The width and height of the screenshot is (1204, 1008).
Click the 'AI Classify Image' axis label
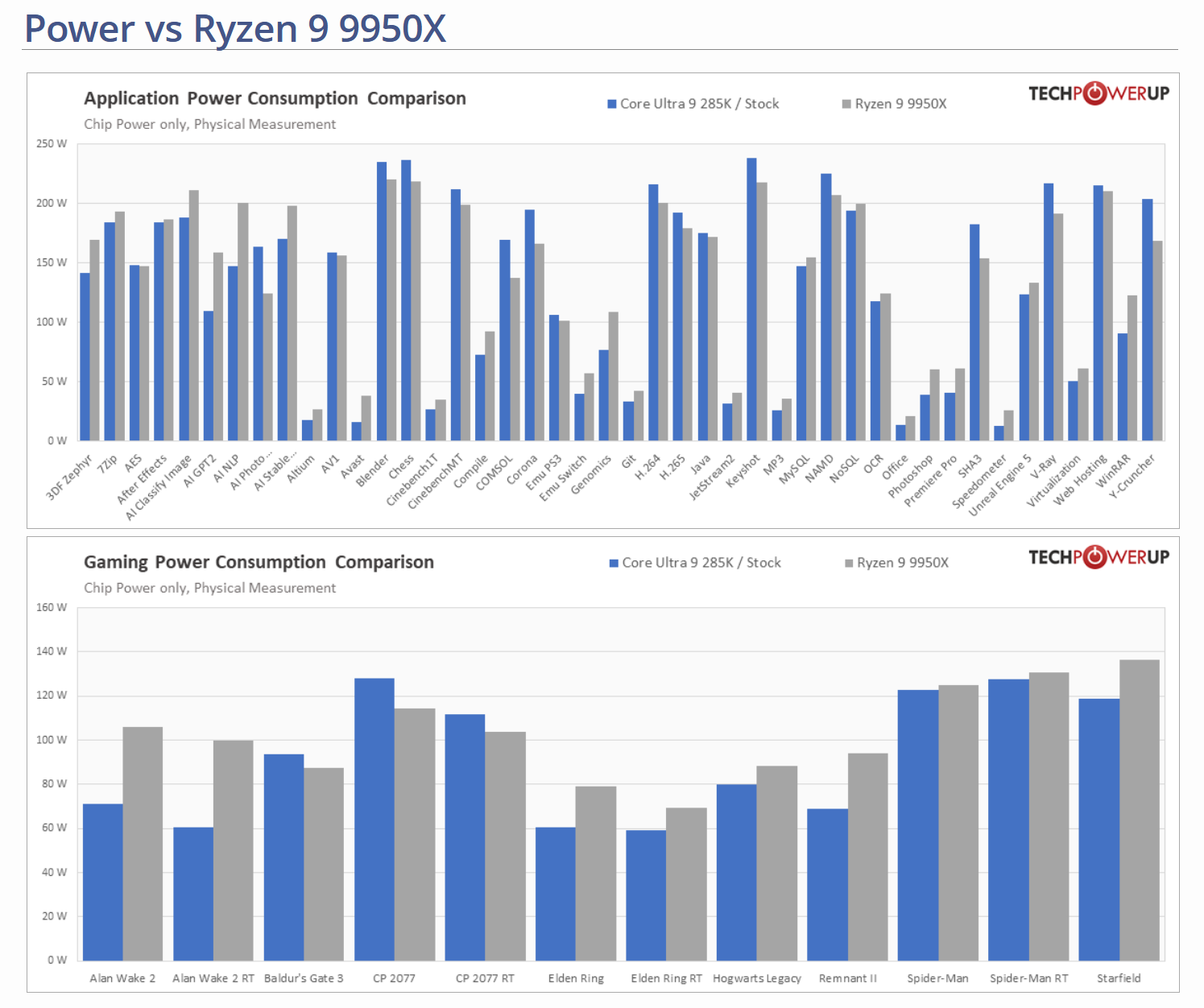(x=159, y=488)
